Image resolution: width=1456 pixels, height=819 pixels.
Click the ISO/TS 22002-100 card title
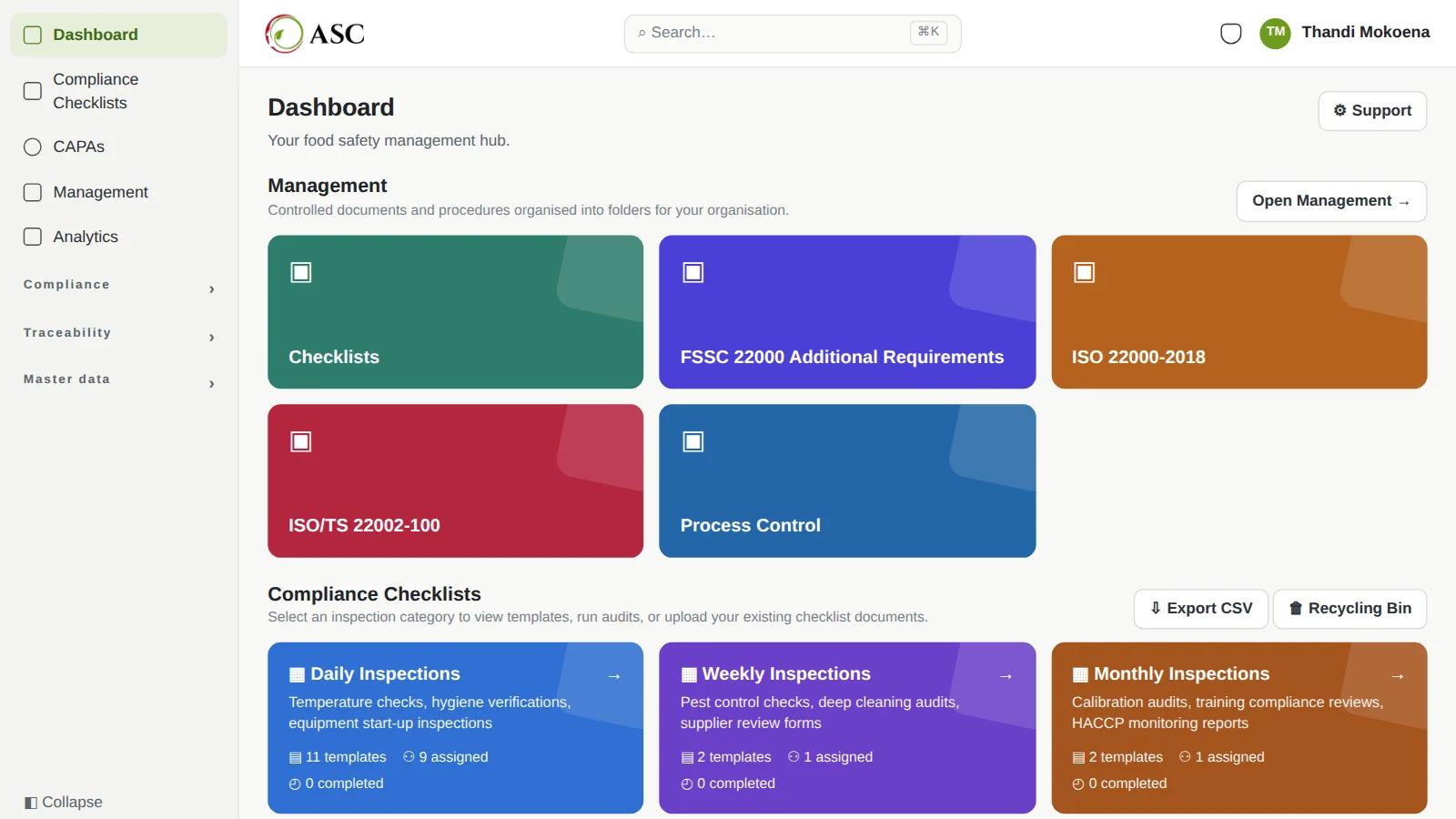tap(364, 526)
